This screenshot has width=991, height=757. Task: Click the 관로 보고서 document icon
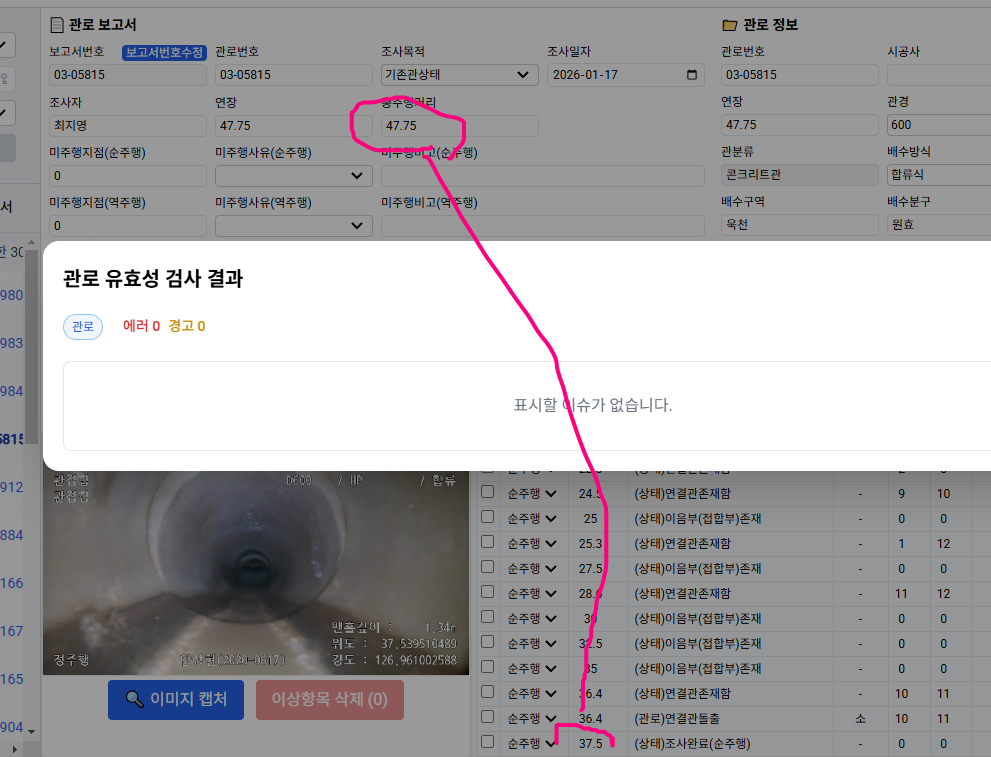click(57, 25)
